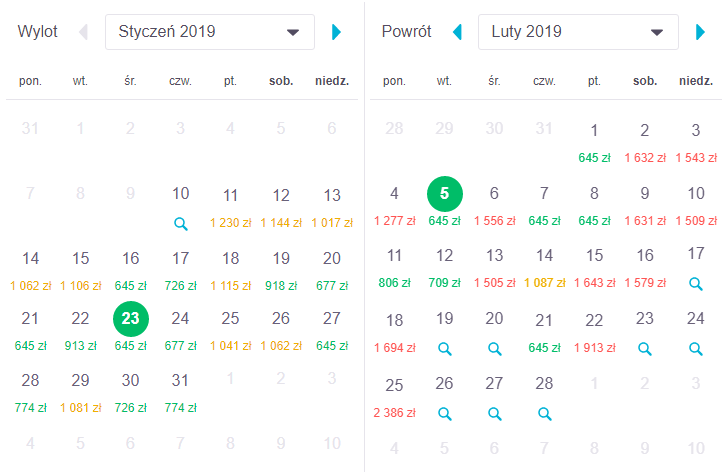Select February 25 return at 2 386 zł
Viewport: 725px width, 472px height.
[x=394, y=397]
